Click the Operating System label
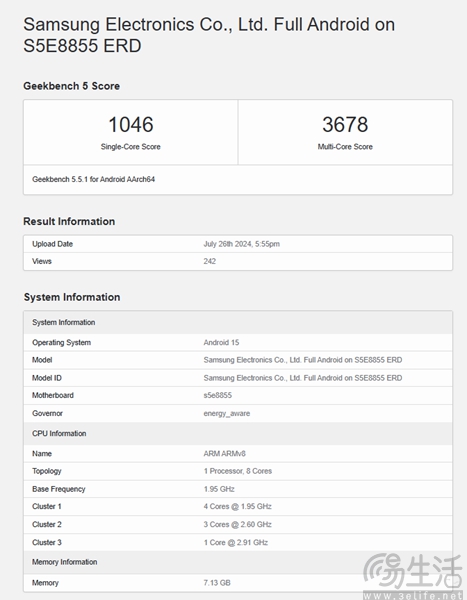467x600 pixels. pyautogui.click(x=62, y=343)
